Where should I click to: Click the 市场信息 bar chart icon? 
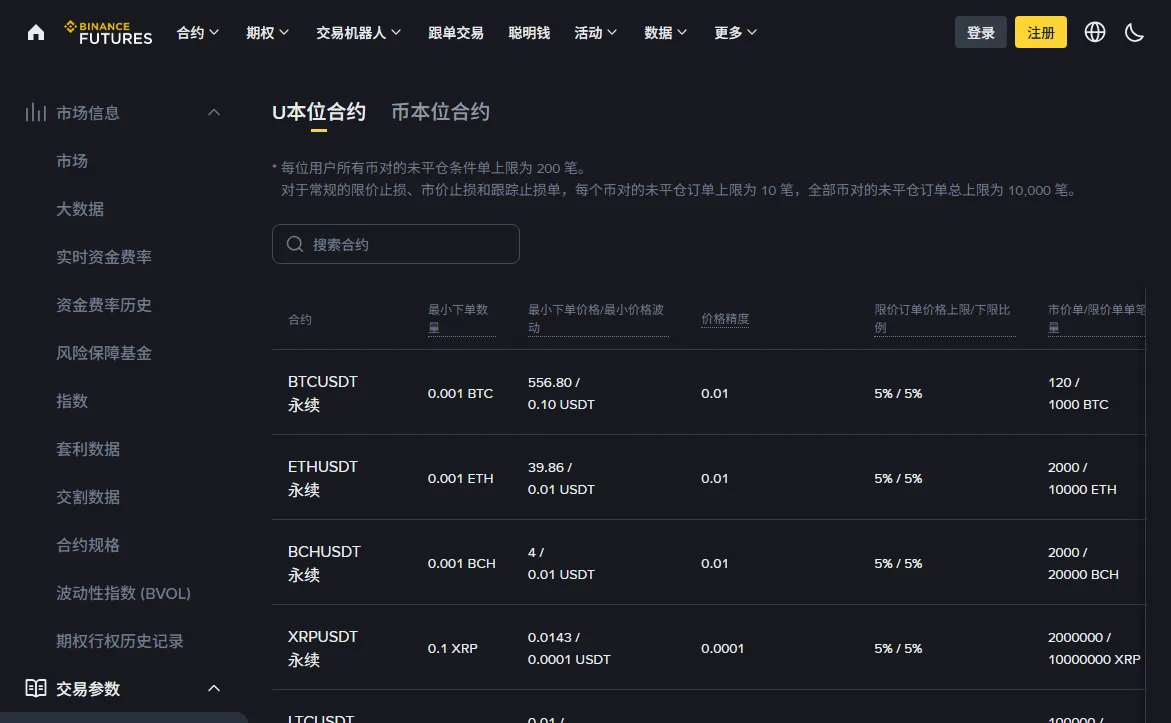(x=35, y=113)
